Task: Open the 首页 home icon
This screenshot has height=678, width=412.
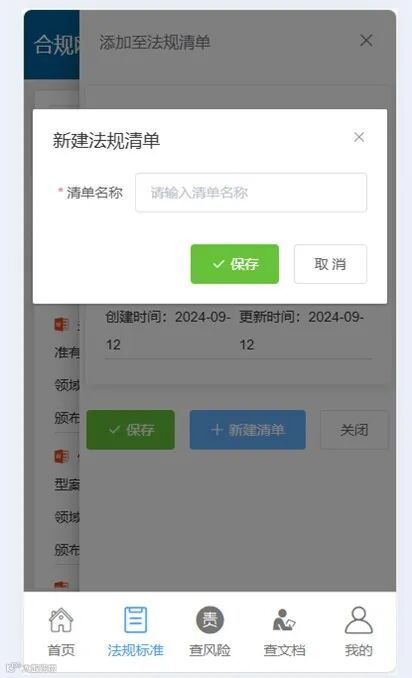Action: (x=61, y=620)
